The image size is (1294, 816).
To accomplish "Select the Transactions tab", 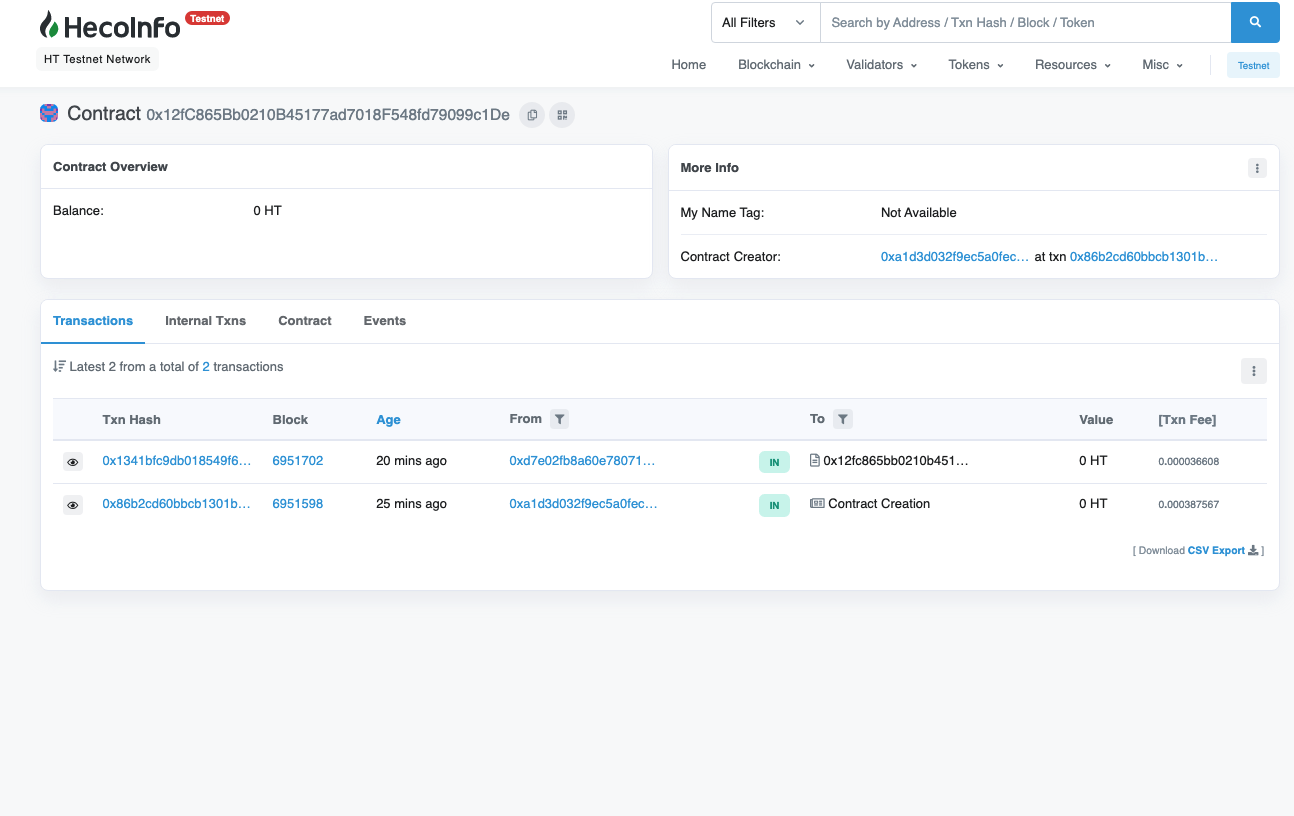I will click(93, 321).
